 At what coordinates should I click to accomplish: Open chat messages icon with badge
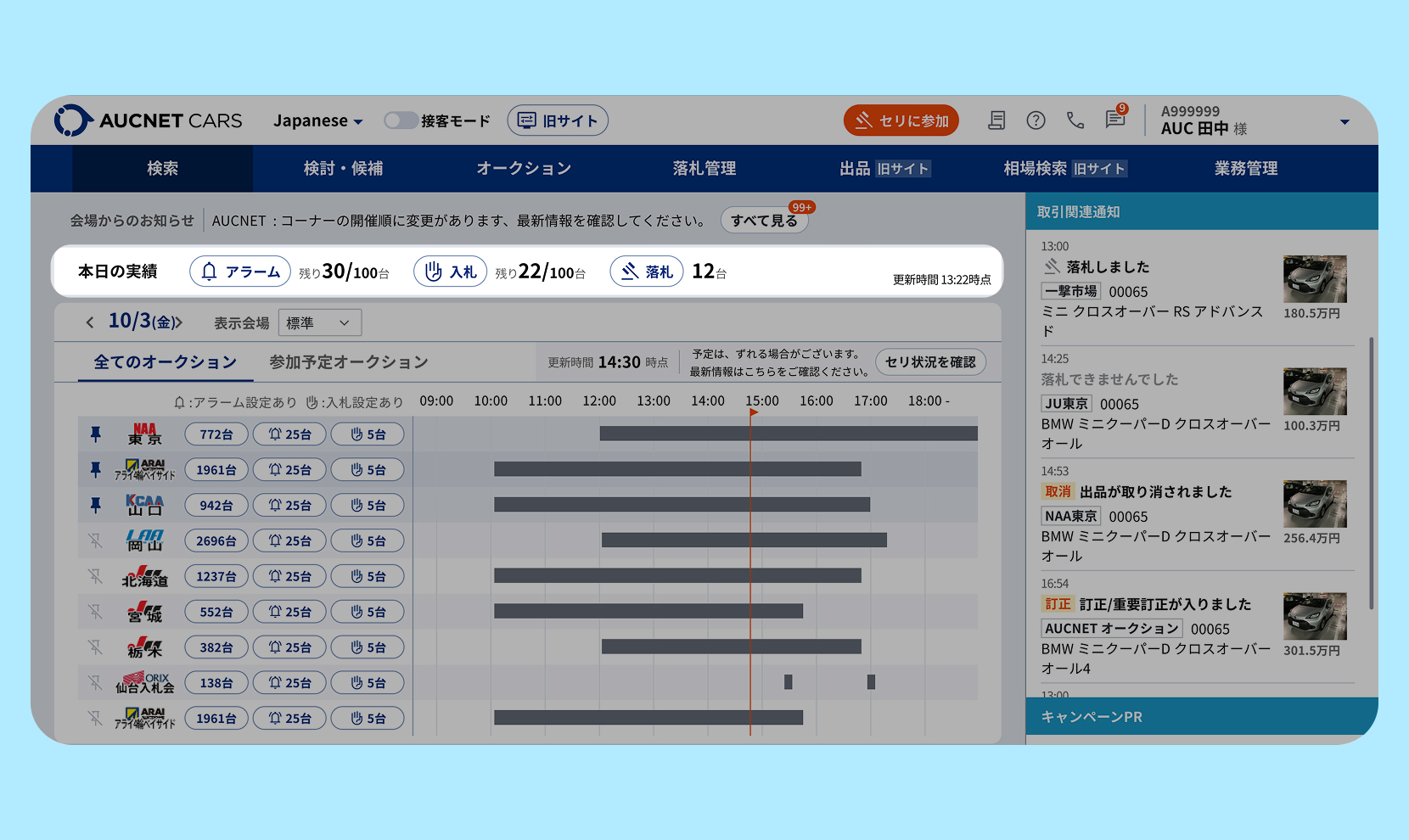point(1115,120)
